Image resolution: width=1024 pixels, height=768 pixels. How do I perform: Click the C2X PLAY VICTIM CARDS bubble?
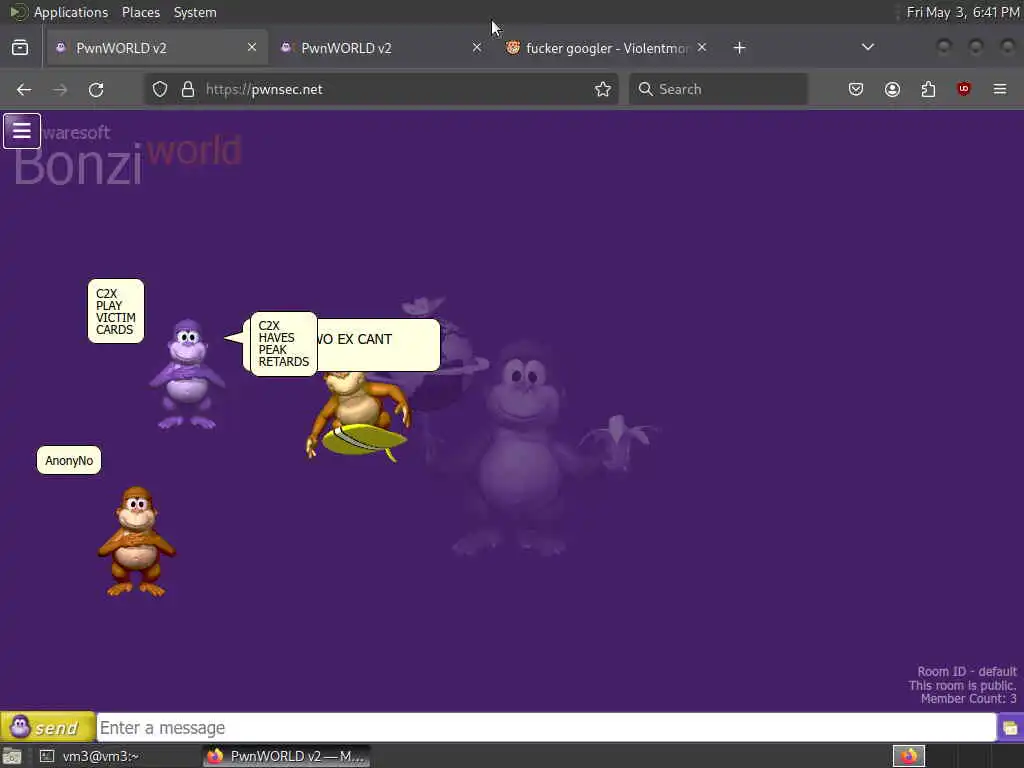(116, 311)
